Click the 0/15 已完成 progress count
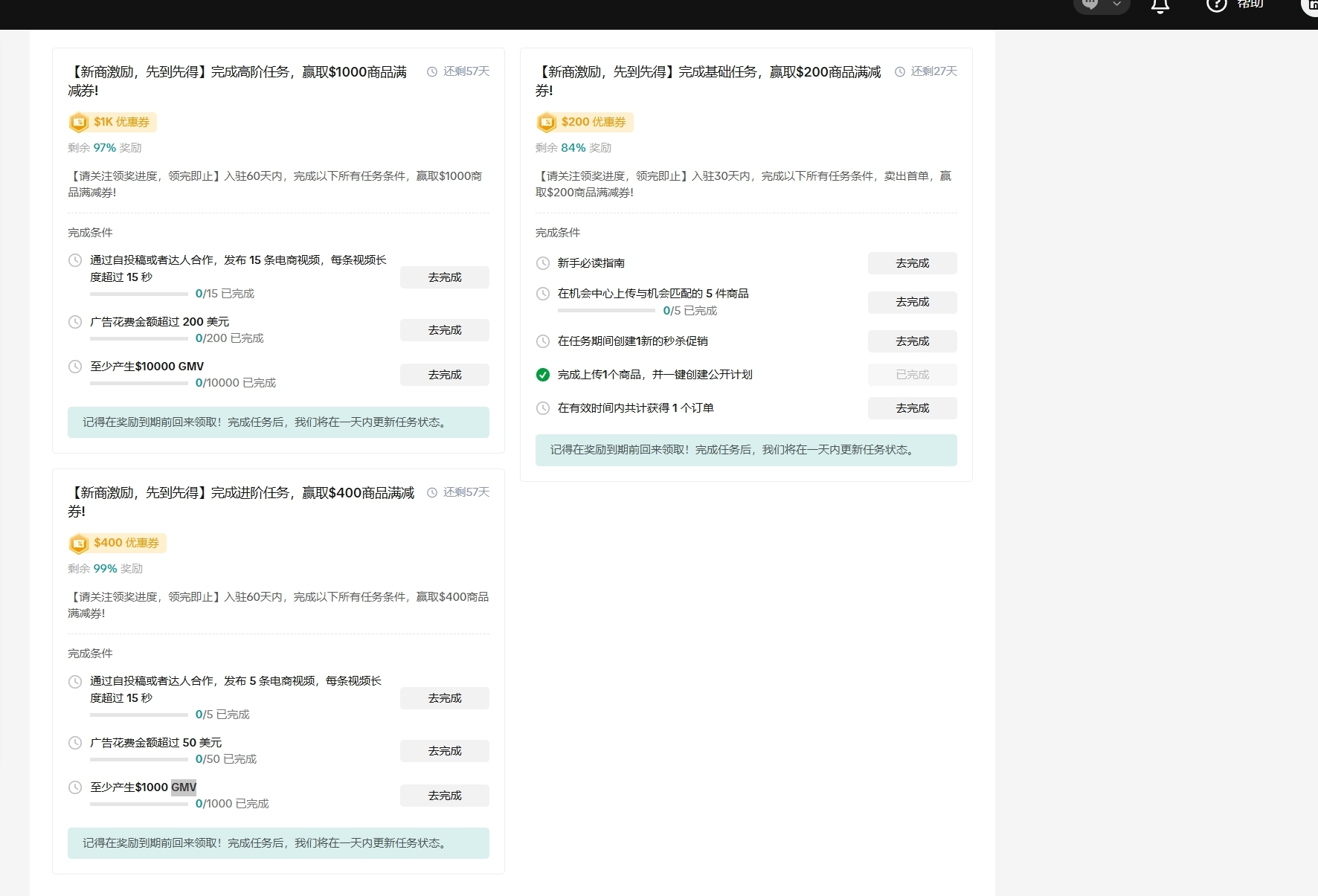 pos(225,294)
